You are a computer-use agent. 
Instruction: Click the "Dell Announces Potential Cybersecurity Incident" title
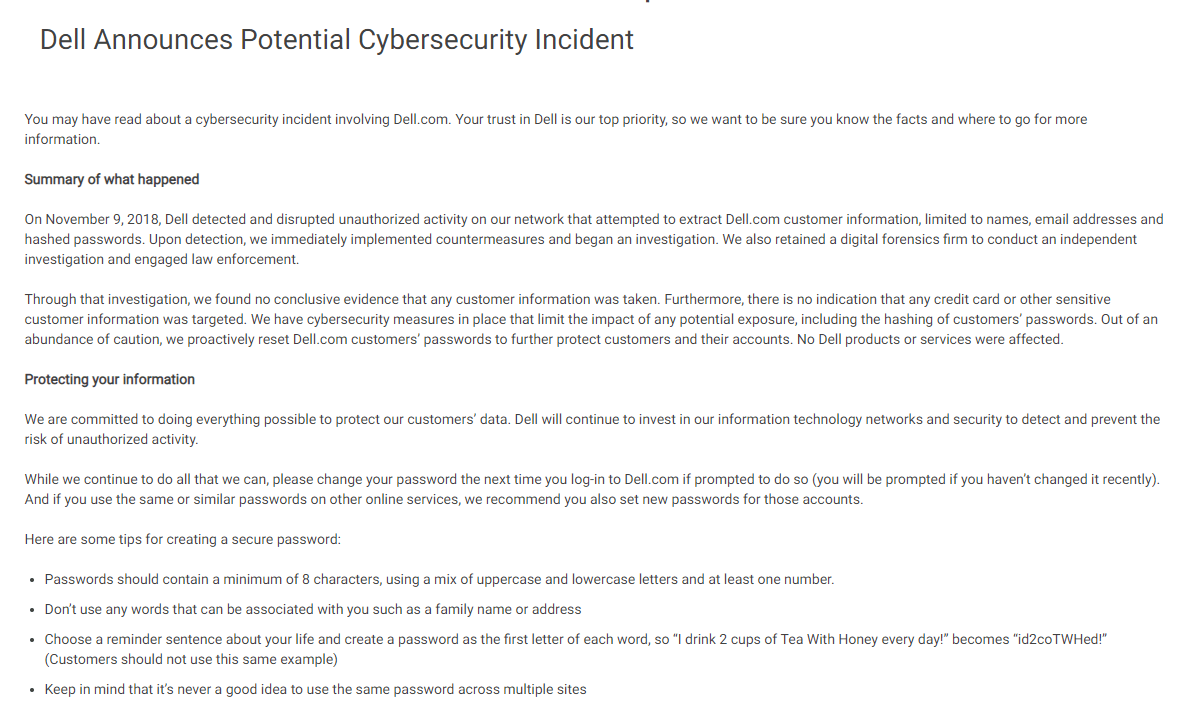[337, 40]
